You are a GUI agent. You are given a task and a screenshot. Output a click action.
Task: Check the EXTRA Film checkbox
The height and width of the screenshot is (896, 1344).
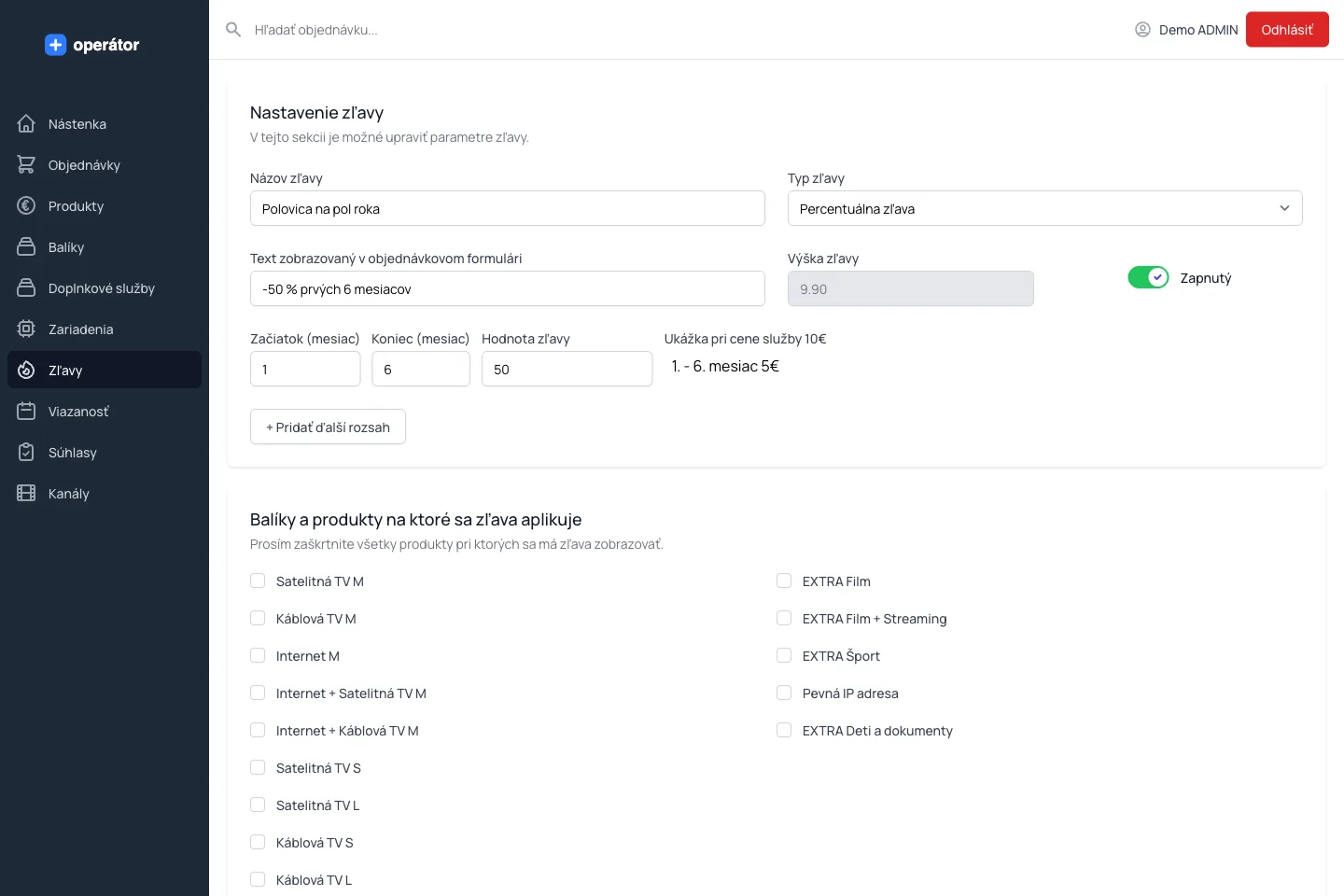(784, 581)
